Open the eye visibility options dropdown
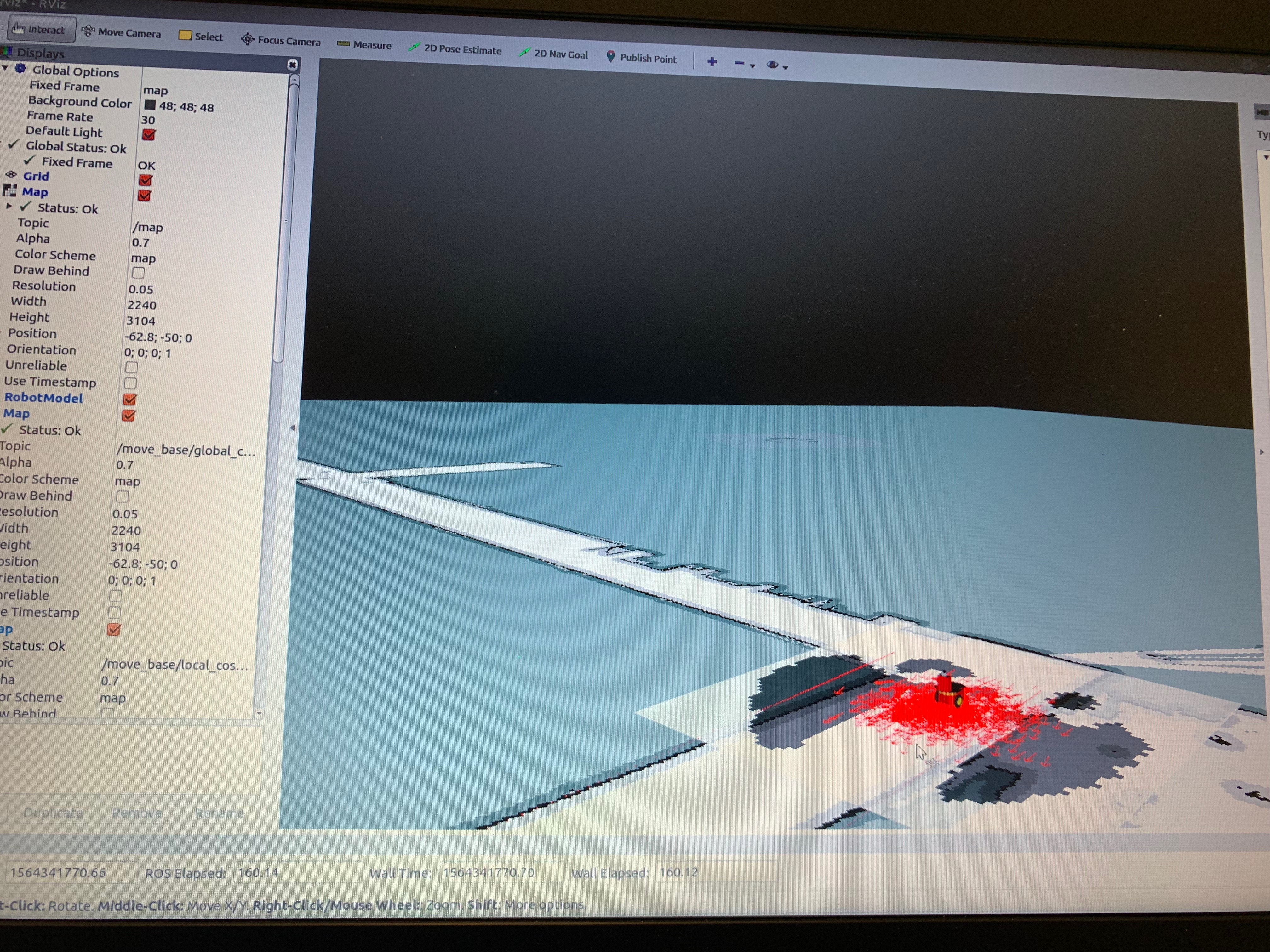 click(x=777, y=65)
